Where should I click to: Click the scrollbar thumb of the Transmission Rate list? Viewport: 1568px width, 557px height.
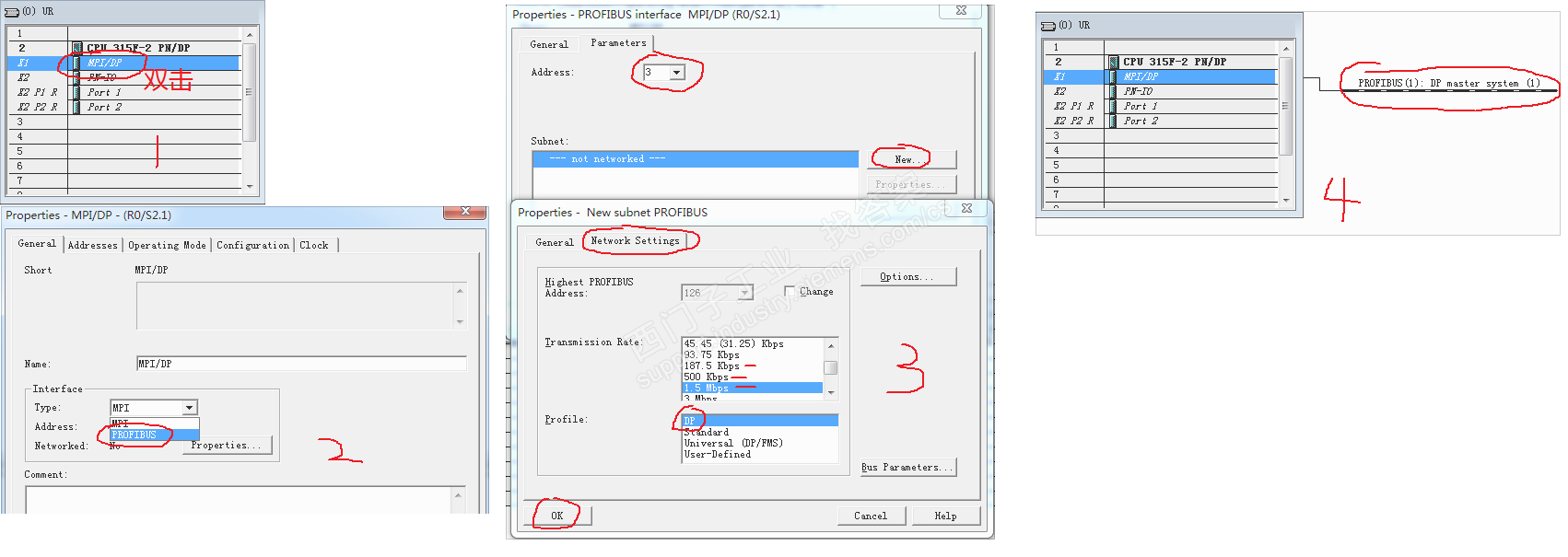(x=831, y=367)
